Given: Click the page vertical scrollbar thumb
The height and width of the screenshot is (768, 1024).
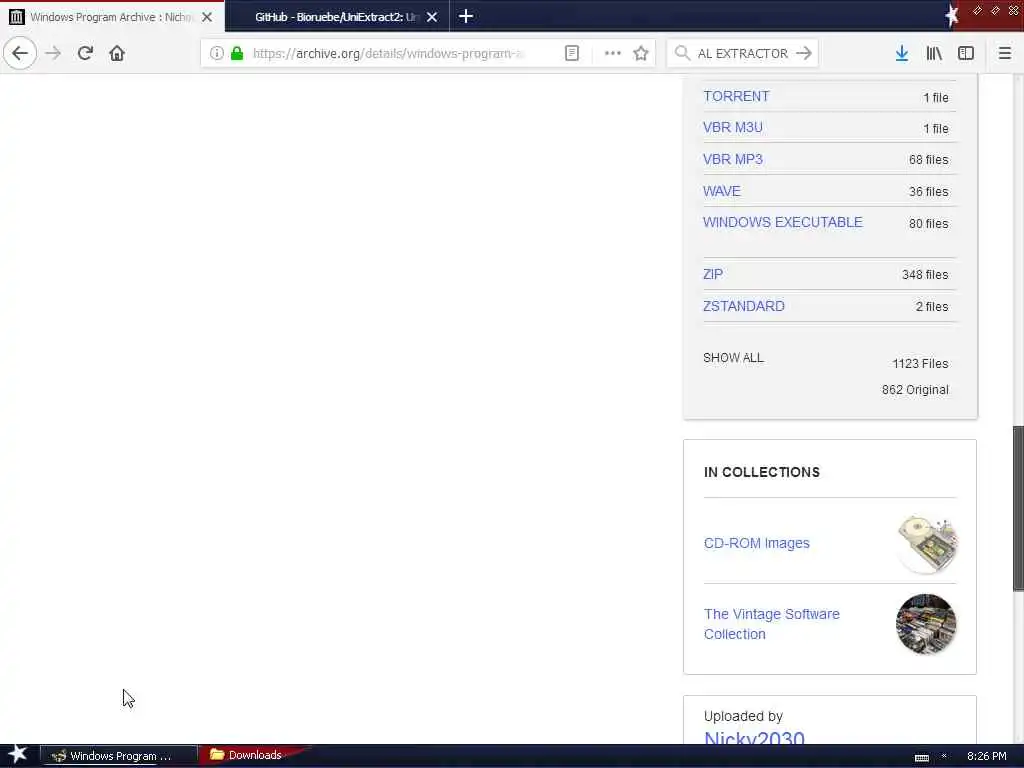Looking at the screenshot, I should tap(1018, 508).
